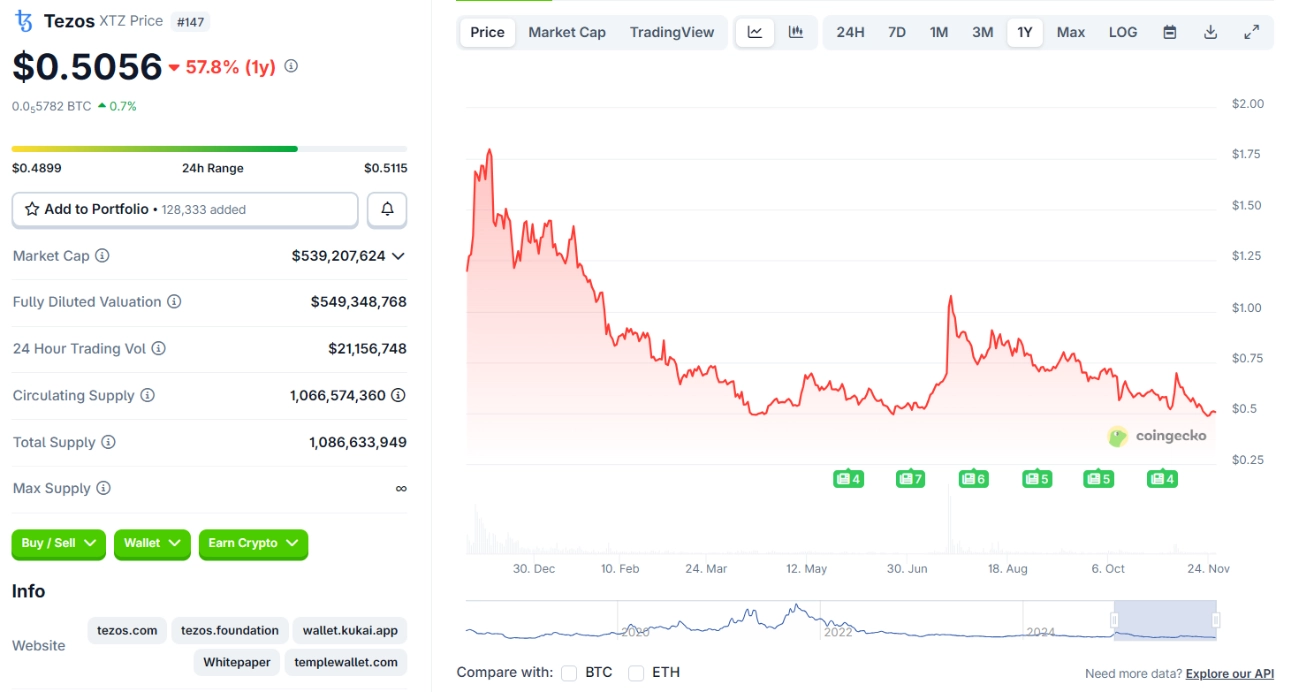Open the Earn Crypto dropdown
Screen dimensions: 1314x692
click(x=253, y=543)
